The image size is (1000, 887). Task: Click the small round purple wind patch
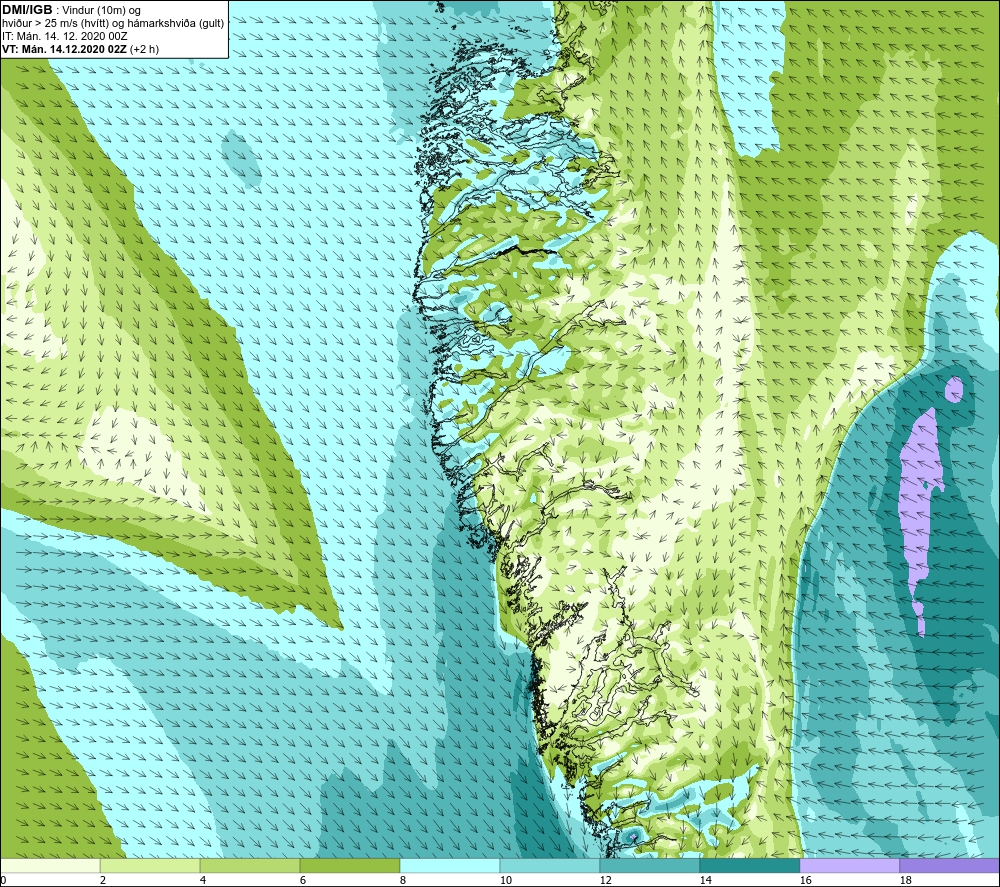pos(954,390)
